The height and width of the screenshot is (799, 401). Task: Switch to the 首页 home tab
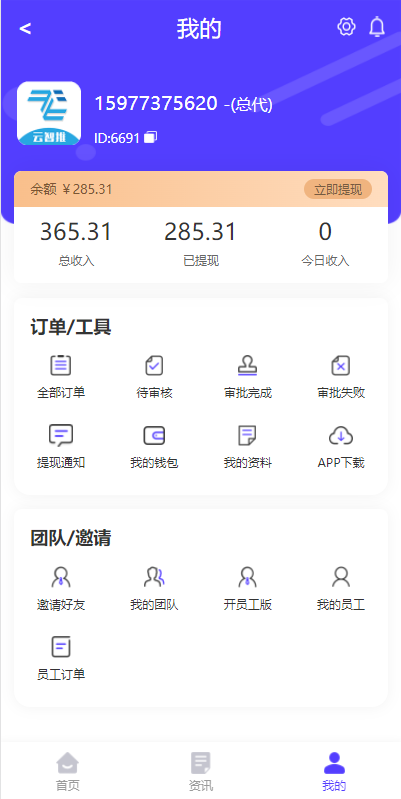coord(67,771)
